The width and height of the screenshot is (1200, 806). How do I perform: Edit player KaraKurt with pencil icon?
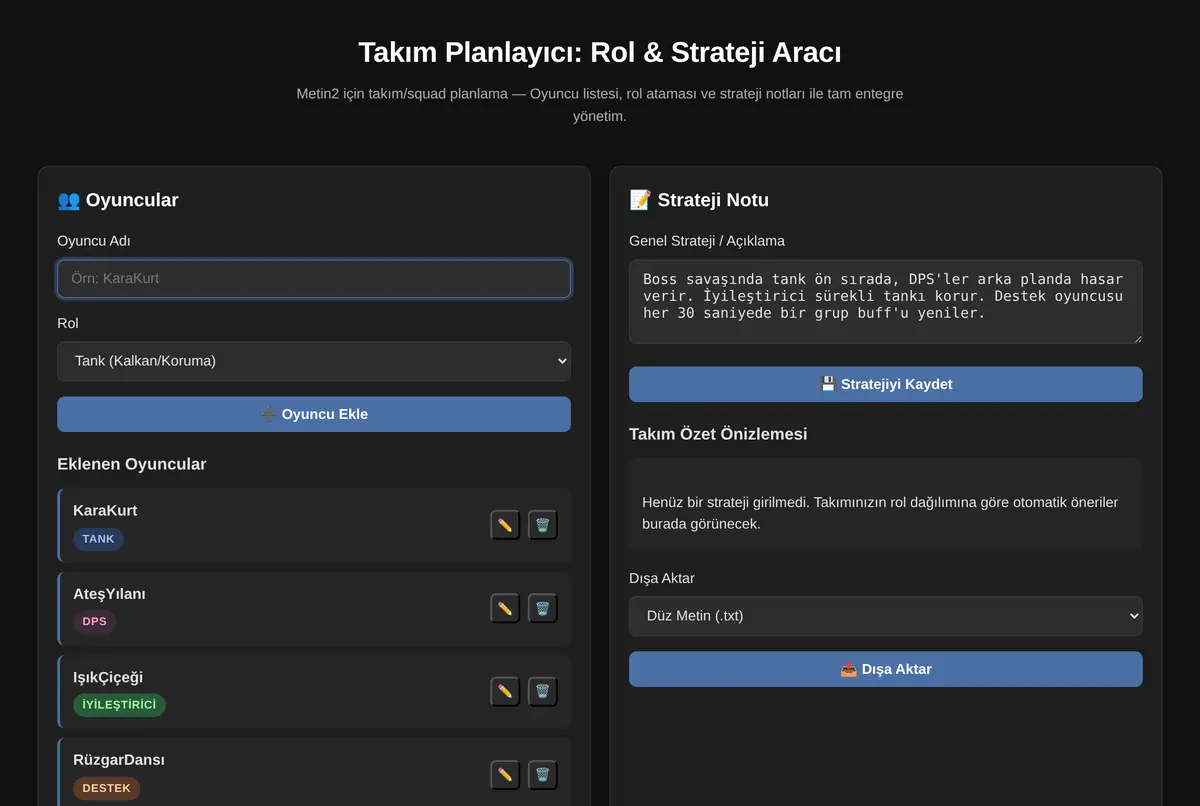click(505, 525)
